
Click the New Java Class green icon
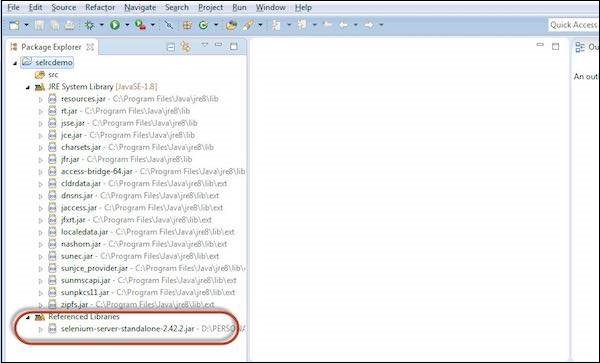click(x=204, y=25)
